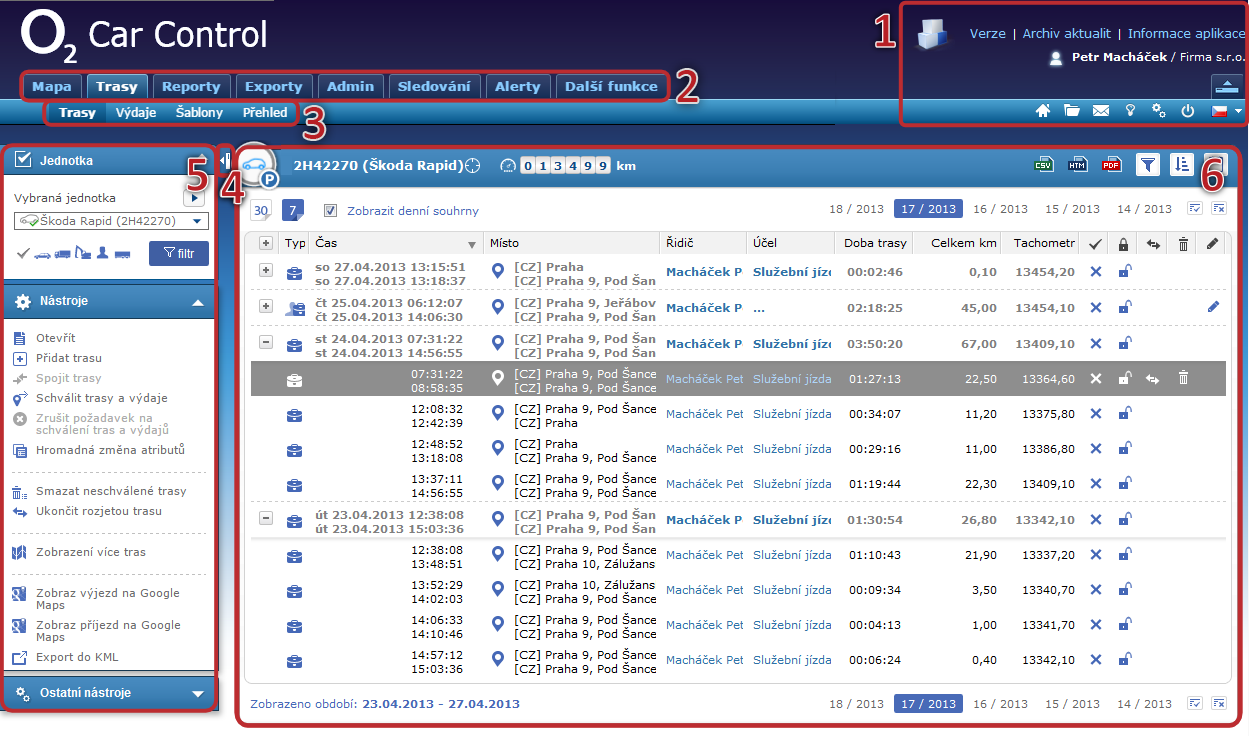Click the power logout icon

1188,111
